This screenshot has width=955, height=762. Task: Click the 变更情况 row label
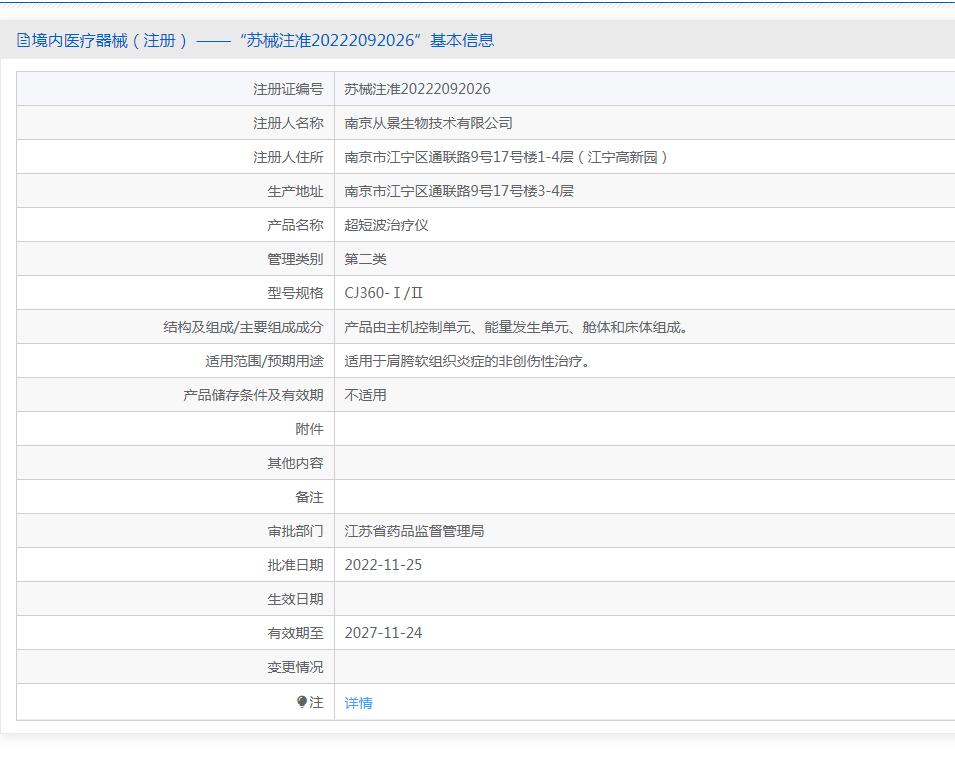click(x=295, y=667)
